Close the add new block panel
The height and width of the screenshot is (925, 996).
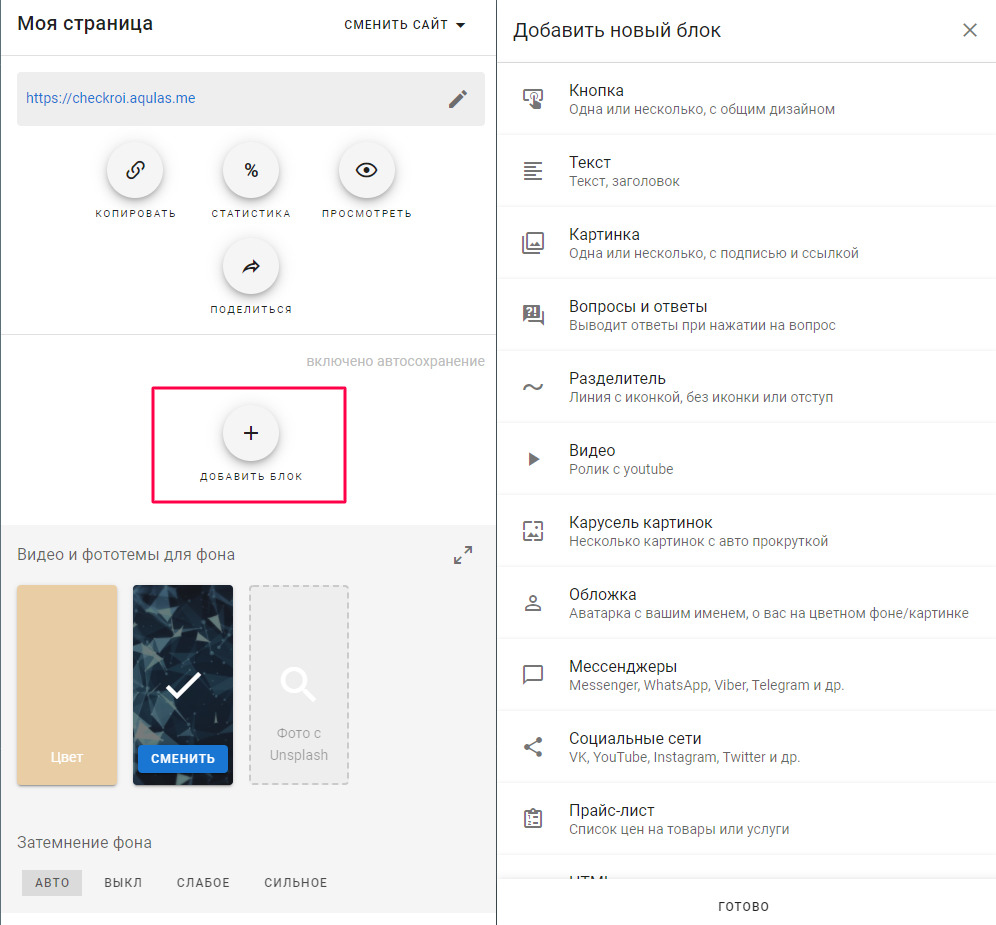click(x=969, y=30)
